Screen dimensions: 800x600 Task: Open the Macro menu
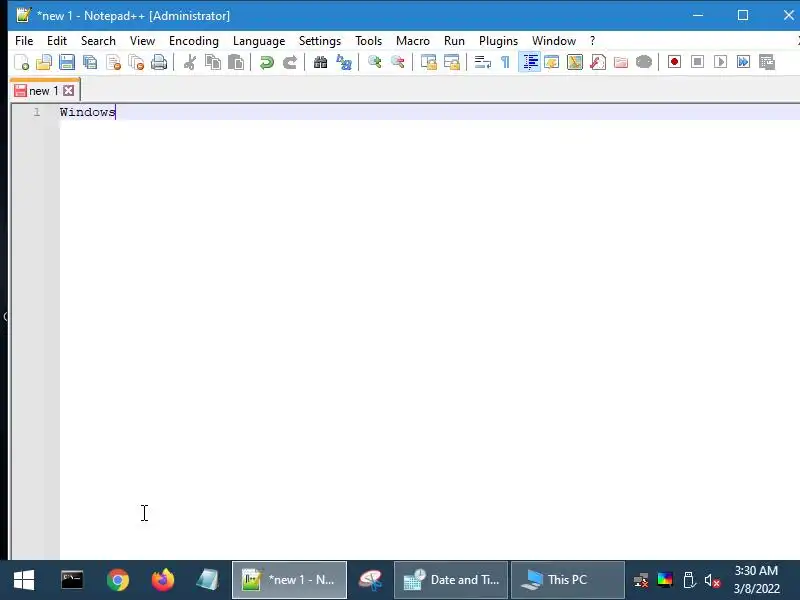[413, 41]
